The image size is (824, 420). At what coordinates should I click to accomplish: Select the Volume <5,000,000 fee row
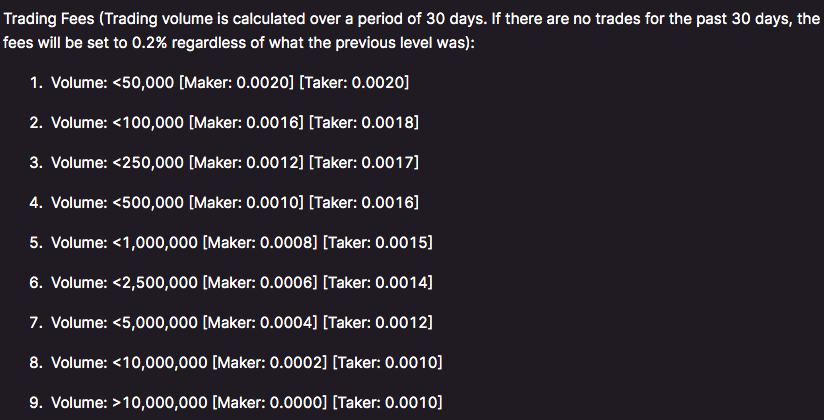(x=231, y=322)
